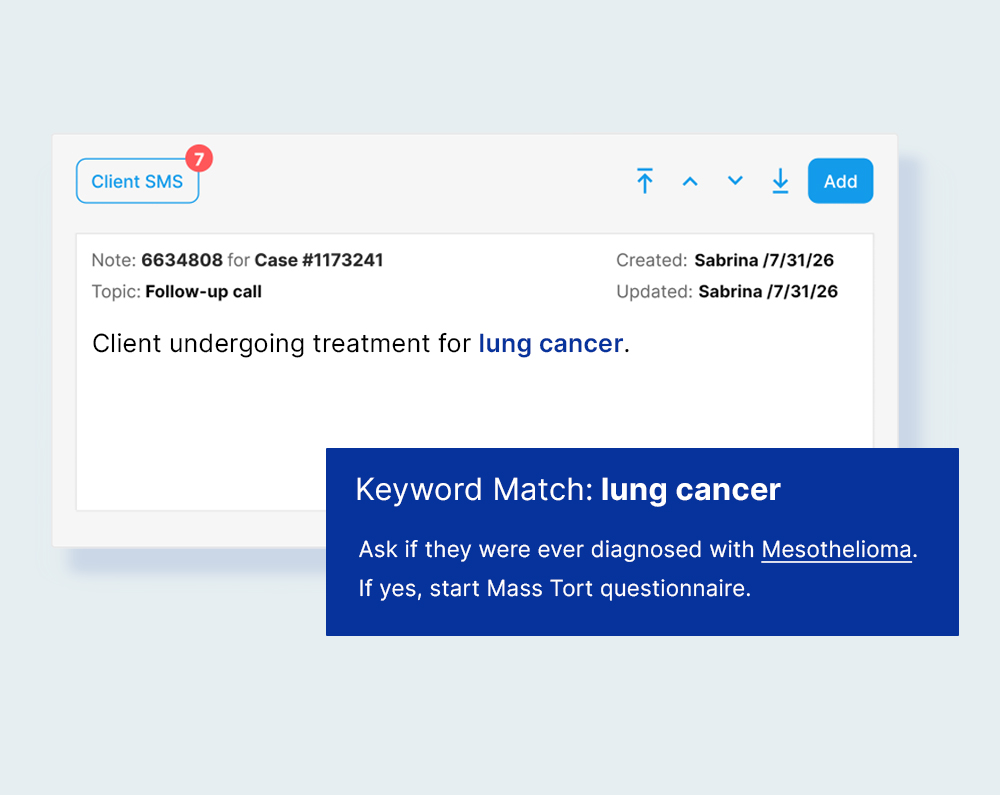Jump to last note arrow icon
This screenshot has height=795, width=1000.
click(780, 181)
